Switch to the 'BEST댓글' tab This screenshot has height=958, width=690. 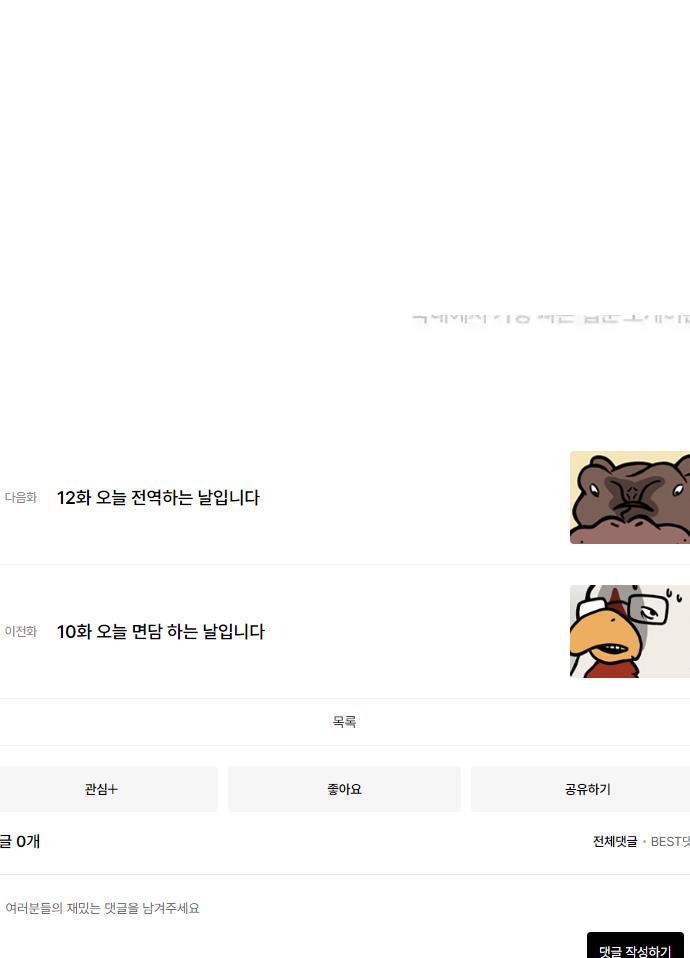(670, 841)
